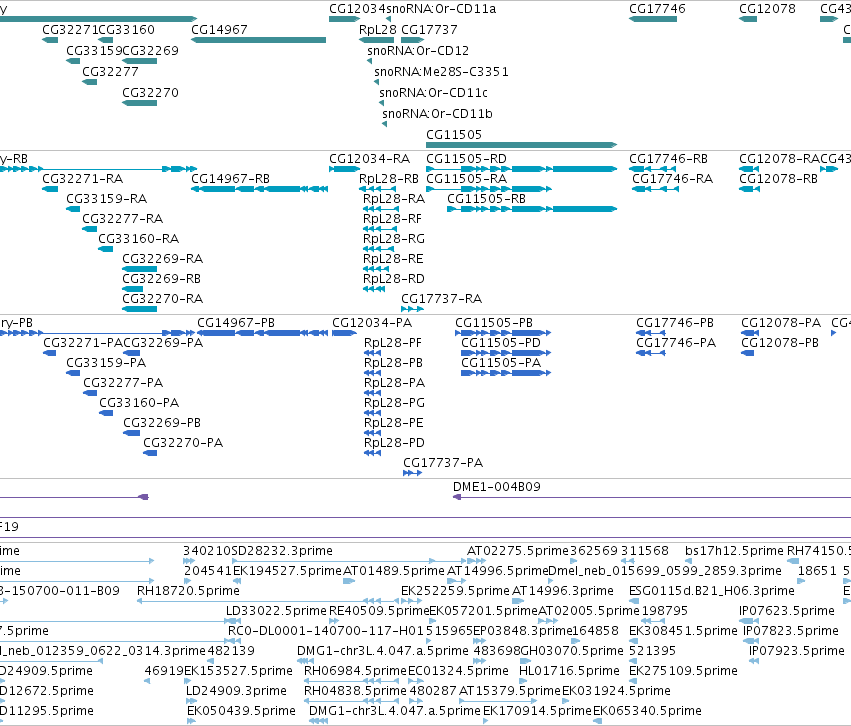Select the CG12078 gene label
The height and width of the screenshot is (726, 851).
pos(767,9)
